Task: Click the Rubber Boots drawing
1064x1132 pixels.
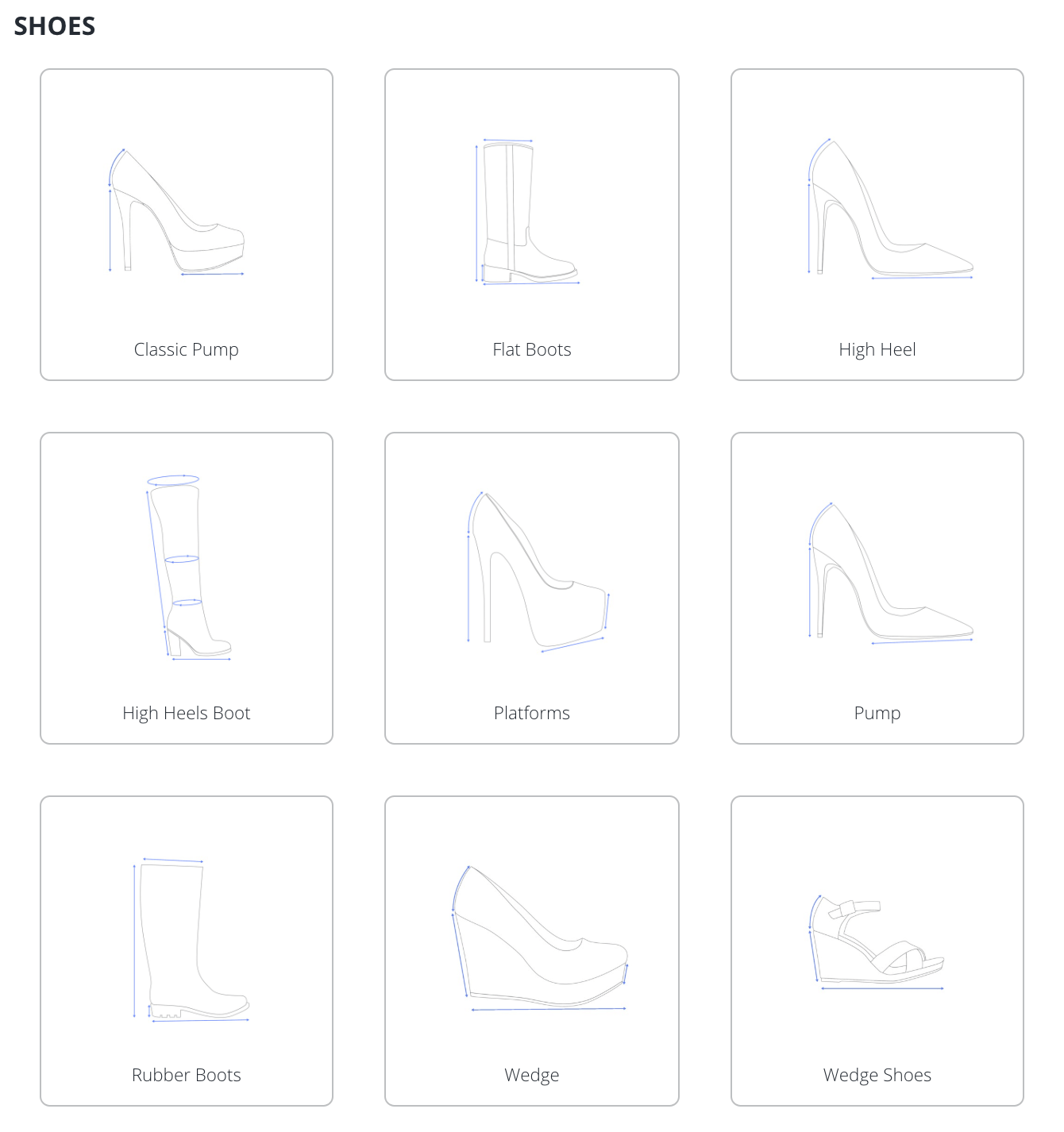Action: pyautogui.click(x=191, y=940)
